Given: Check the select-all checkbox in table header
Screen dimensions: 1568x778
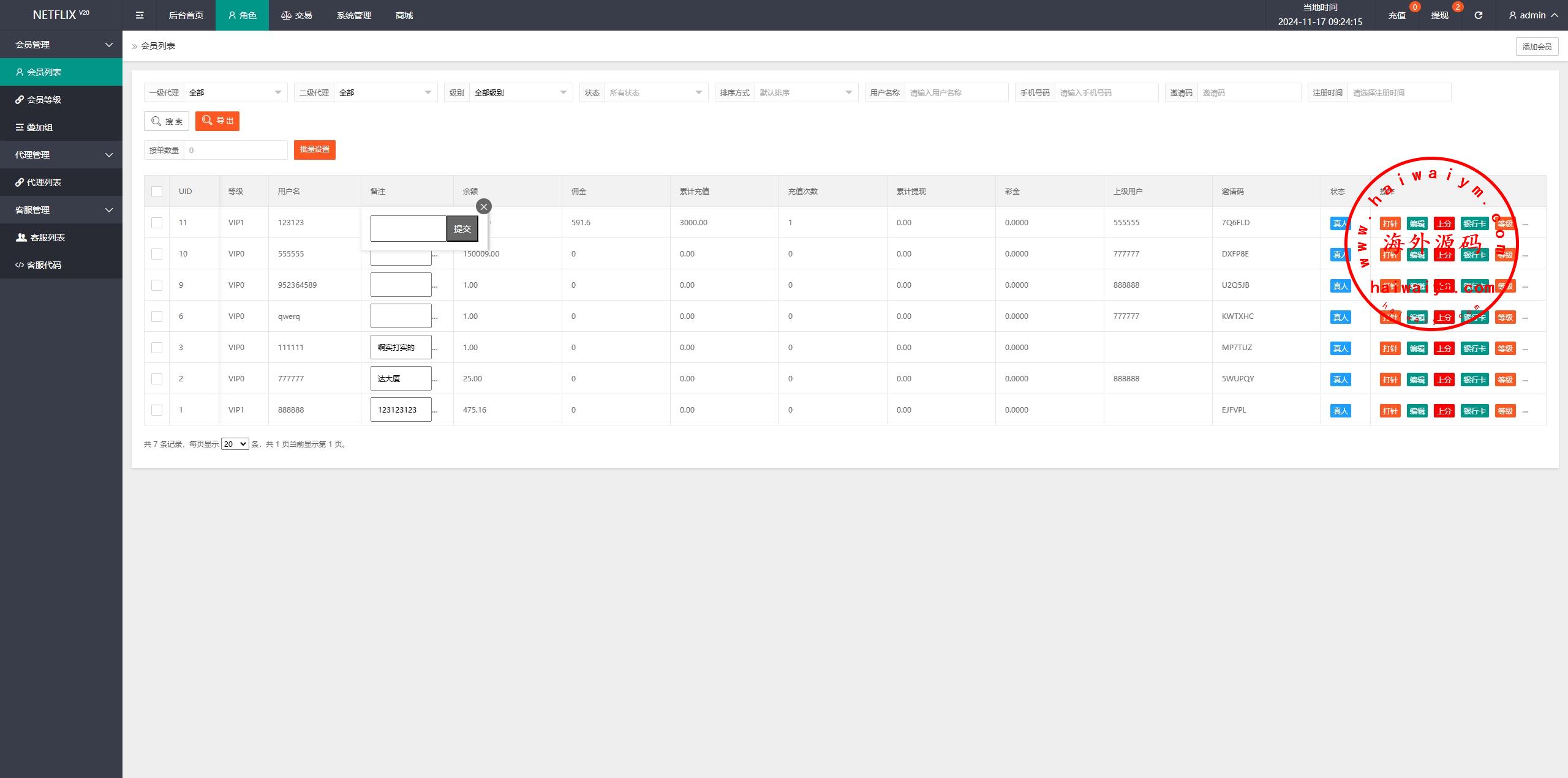Looking at the screenshot, I should coord(157,192).
